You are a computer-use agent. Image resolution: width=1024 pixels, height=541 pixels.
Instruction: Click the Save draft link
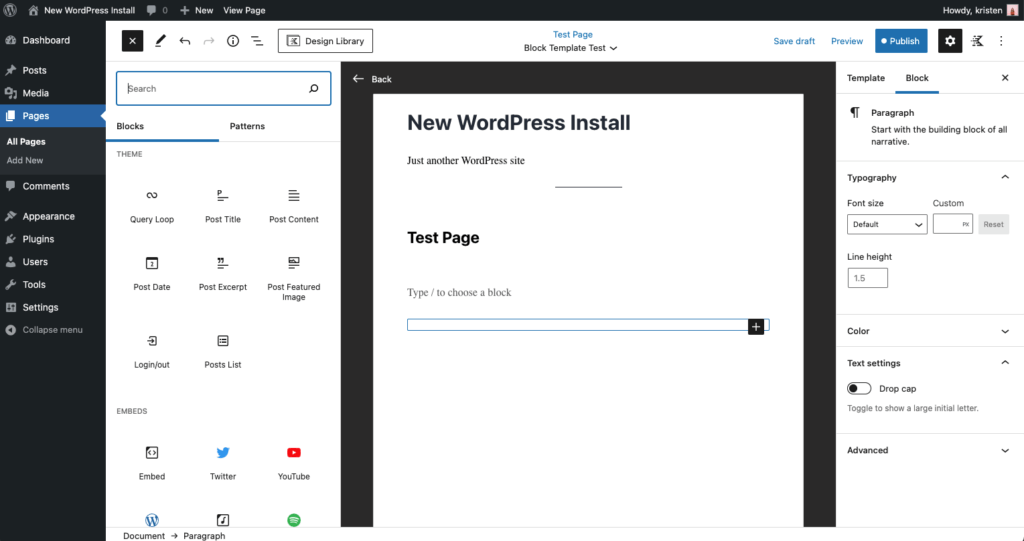point(794,41)
